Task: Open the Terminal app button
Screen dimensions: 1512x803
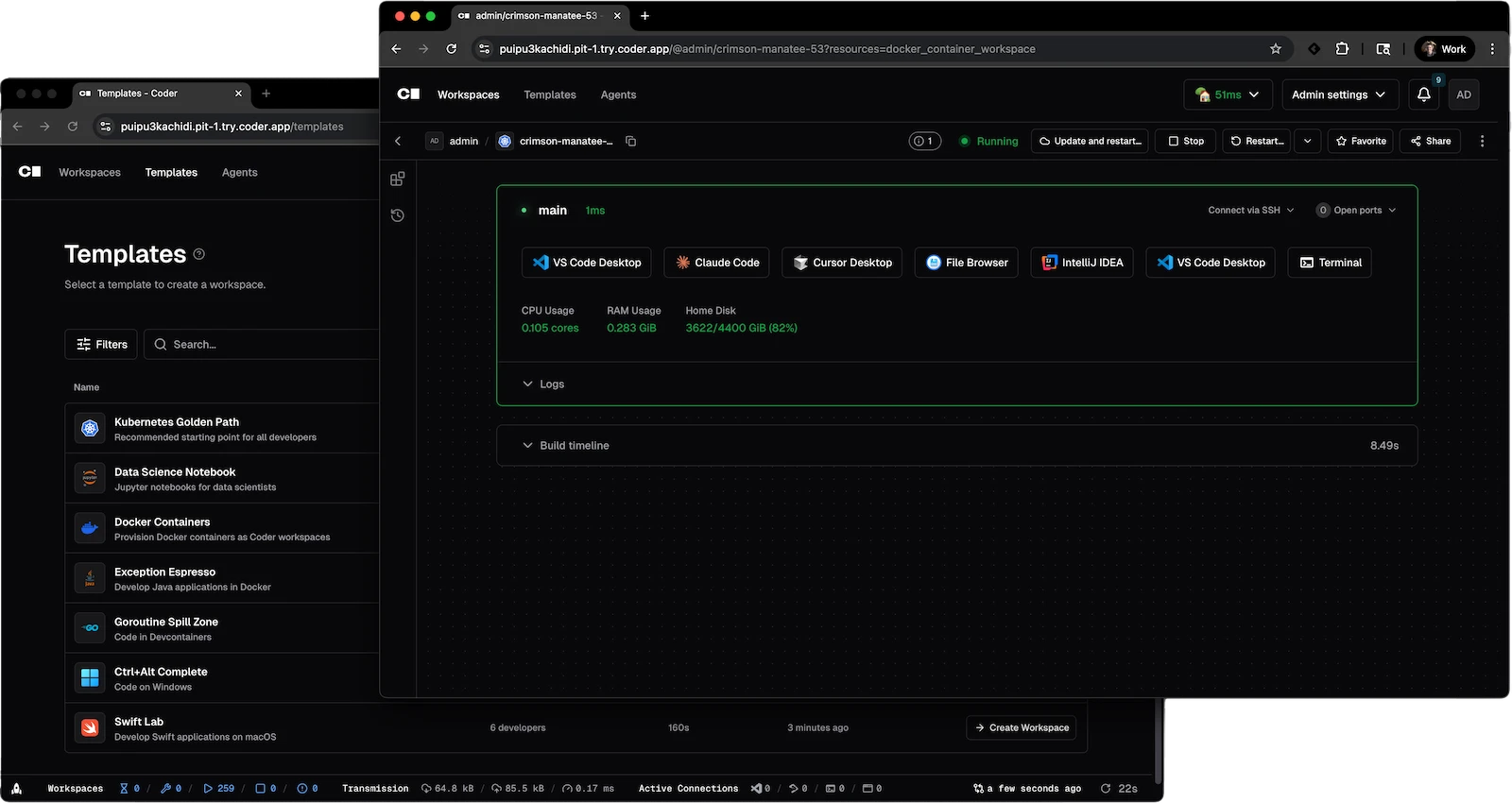Action: (1330, 263)
